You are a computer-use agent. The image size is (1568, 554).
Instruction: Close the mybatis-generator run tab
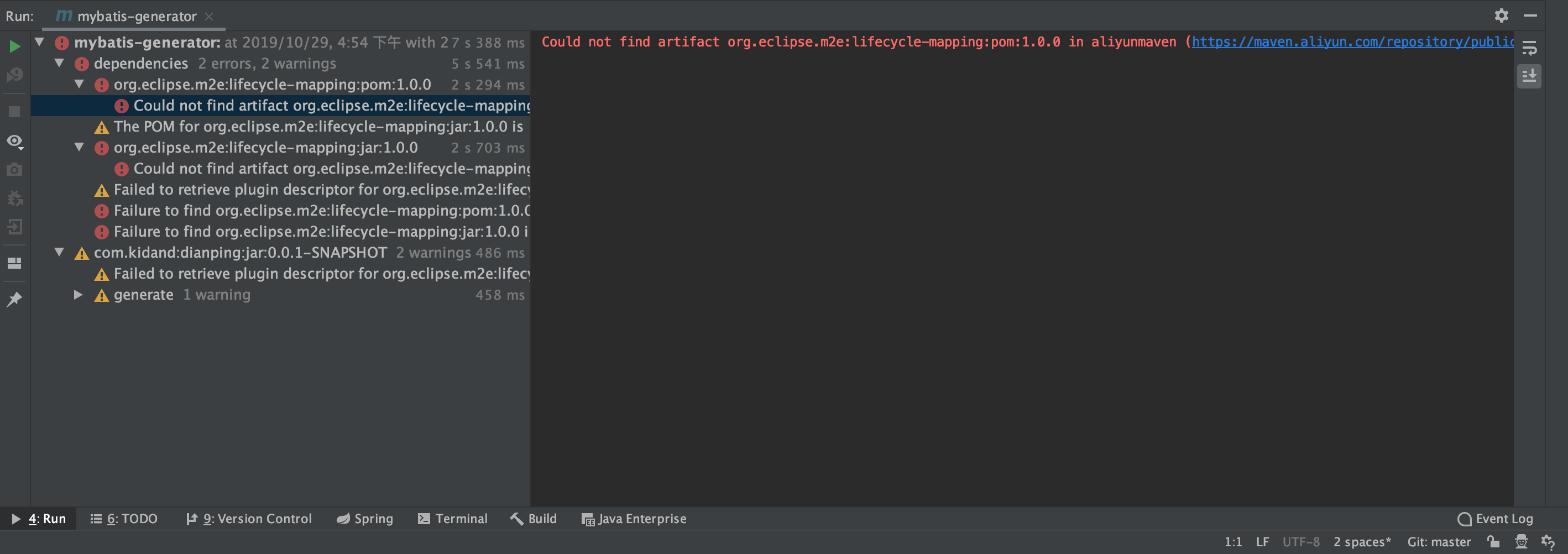point(209,17)
